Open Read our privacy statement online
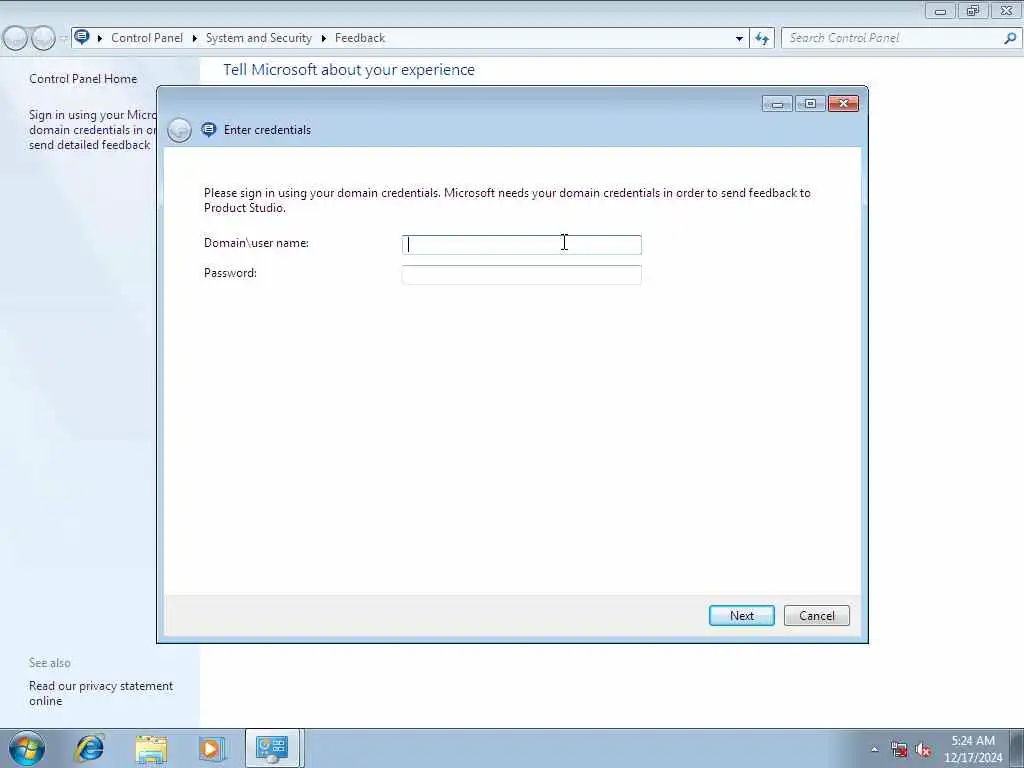Screen dimensions: 1024x768 pos(101,693)
